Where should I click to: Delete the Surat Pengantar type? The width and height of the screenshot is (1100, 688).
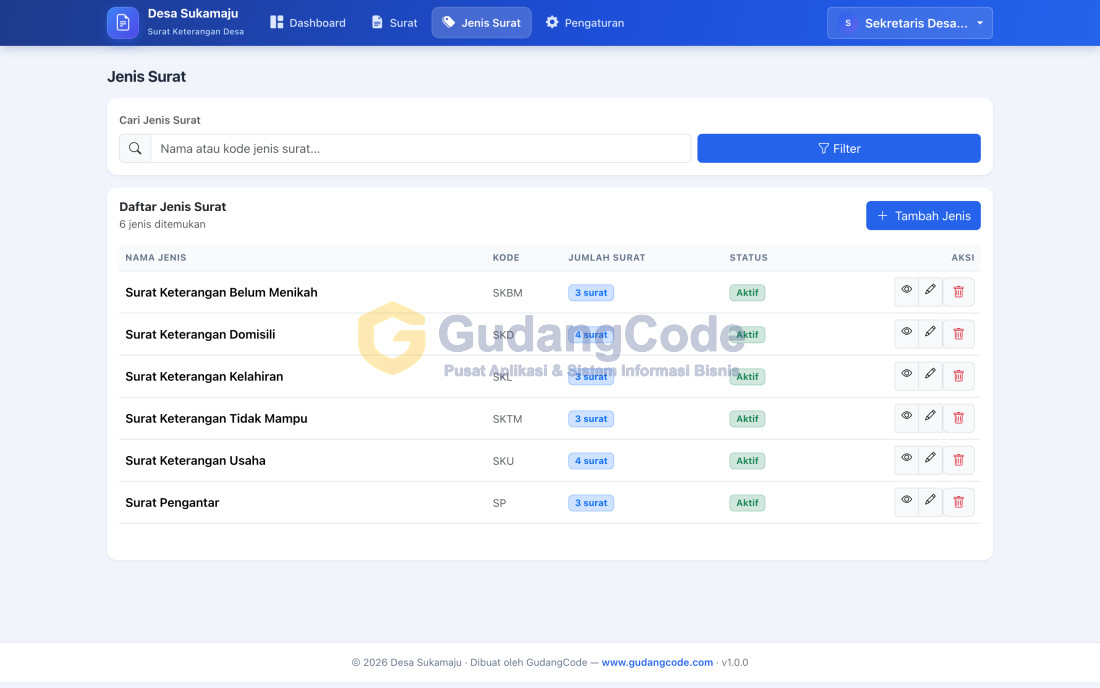coord(958,502)
